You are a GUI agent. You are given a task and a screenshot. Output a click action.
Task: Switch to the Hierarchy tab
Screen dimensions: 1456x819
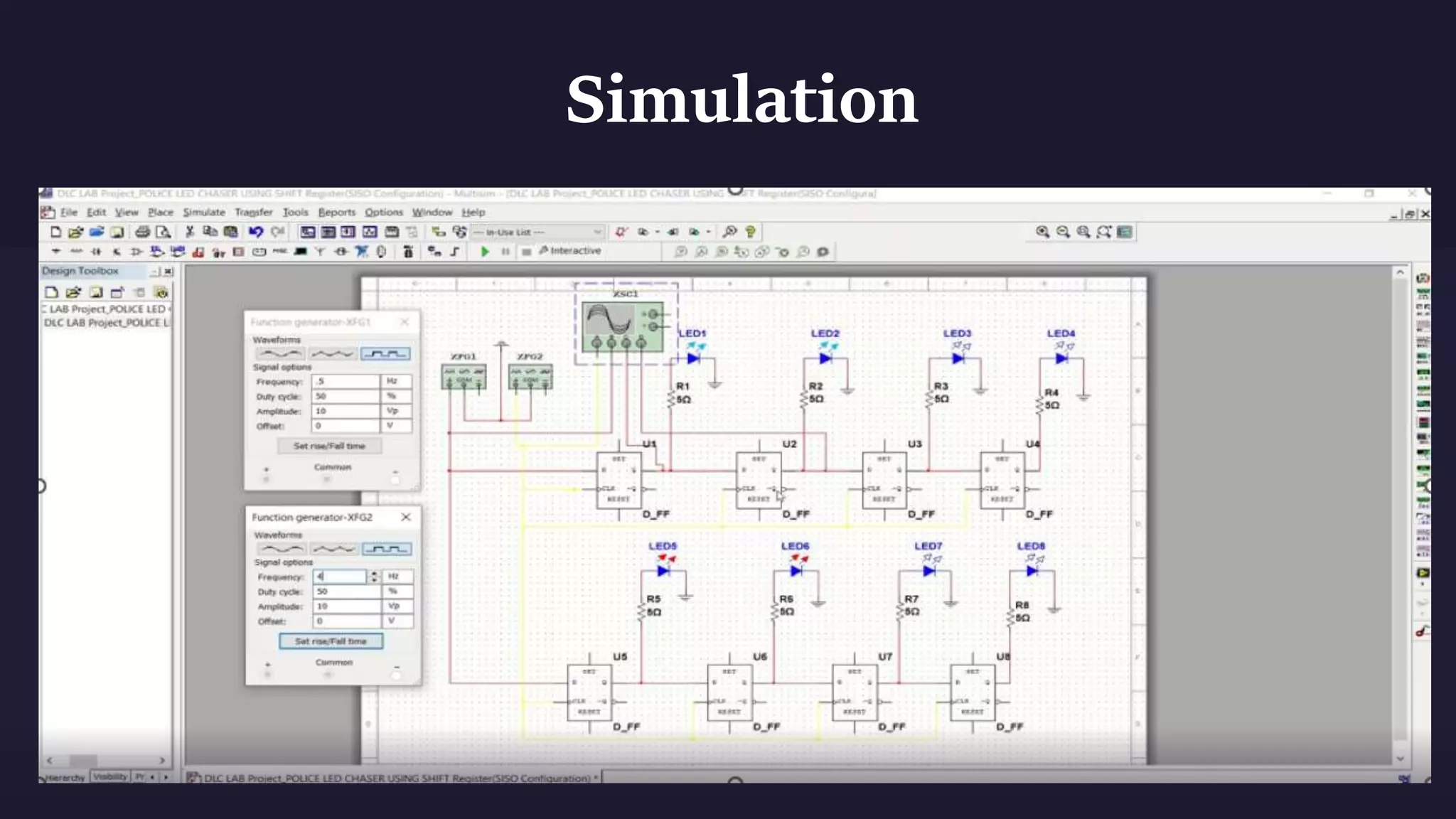pos(65,778)
